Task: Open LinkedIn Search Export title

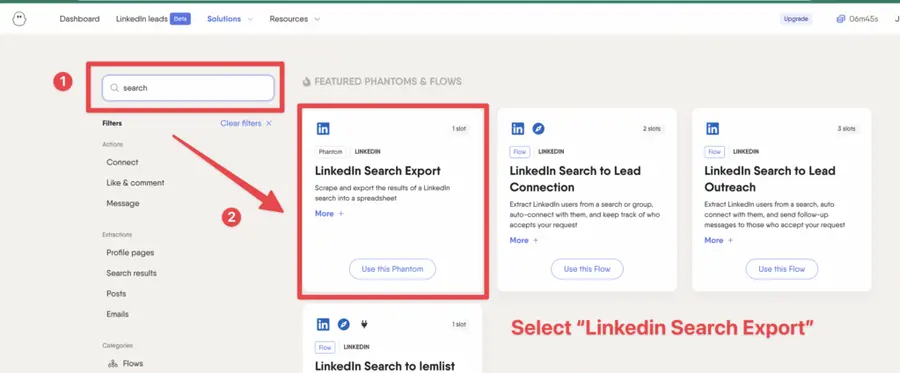Action: [378, 171]
